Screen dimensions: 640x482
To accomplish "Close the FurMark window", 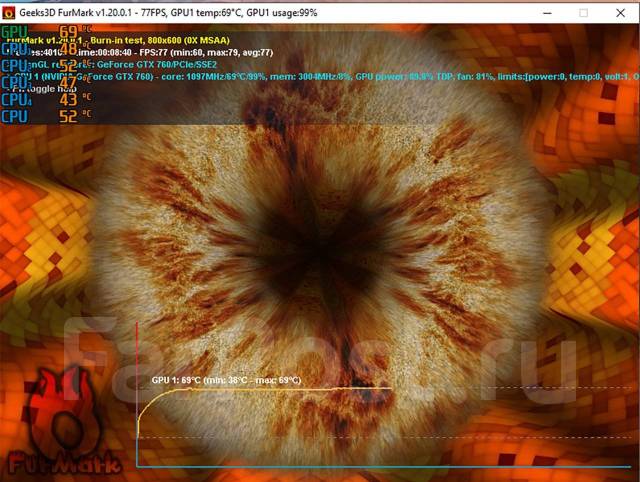I will [620, 13].
